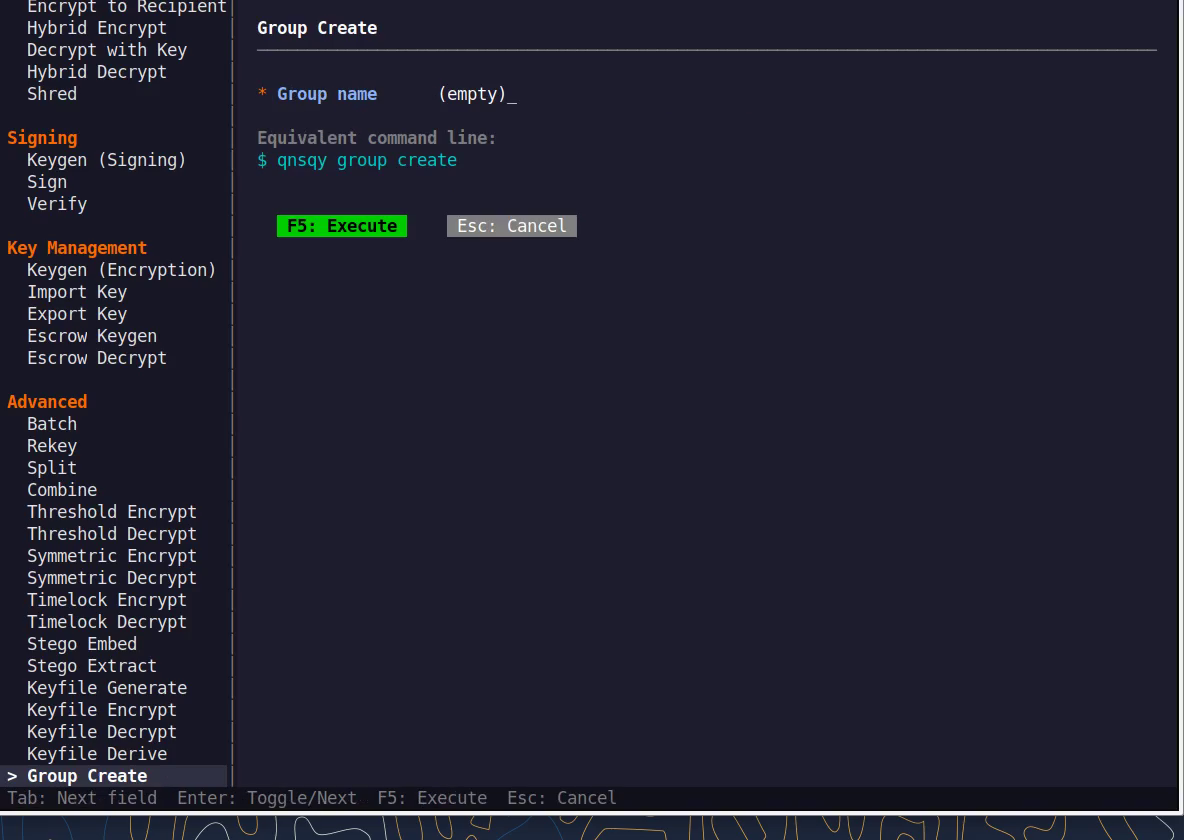Image resolution: width=1184 pixels, height=840 pixels.
Task: Click the Group Create panel title
Action: tap(317, 28)
